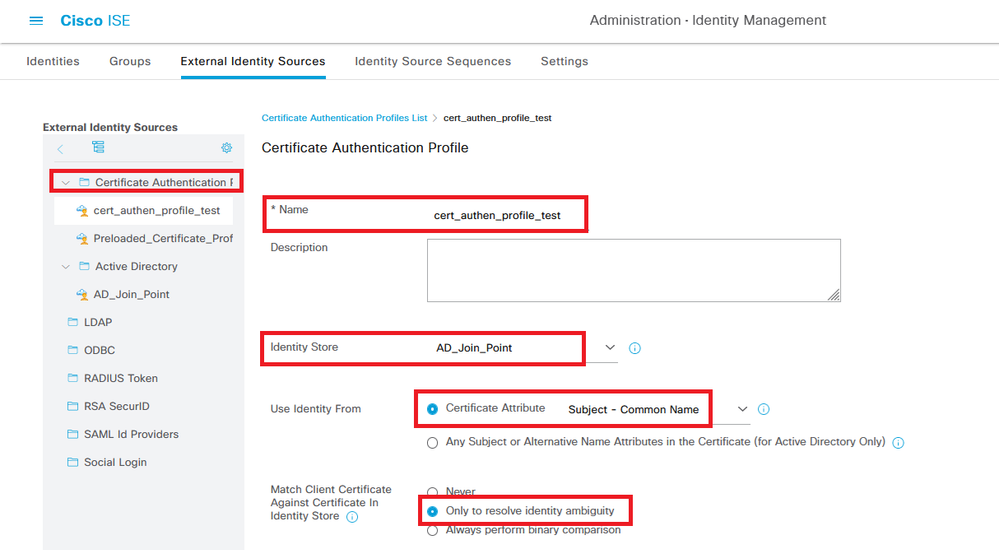Select Always perform binary comparison option
Image resolution: width=999 pixels, height=550 pixels.
[433, 530]
